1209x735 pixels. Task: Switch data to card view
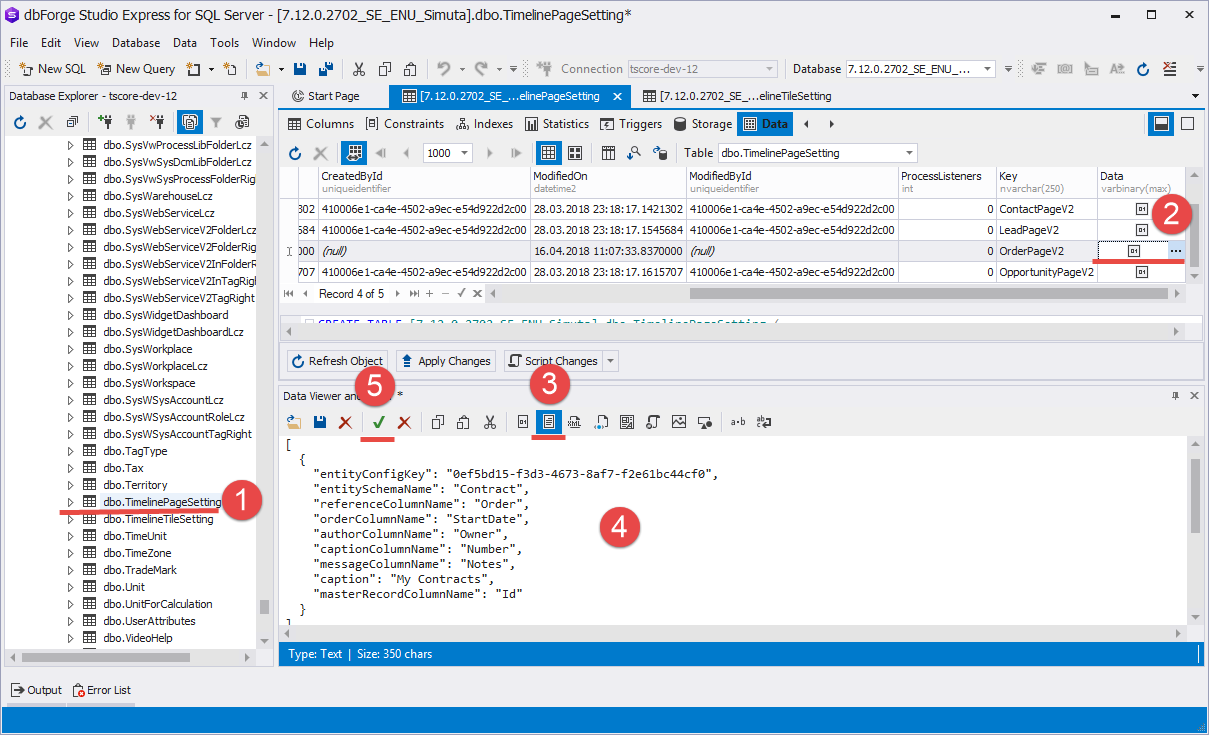tap(575, 153)
